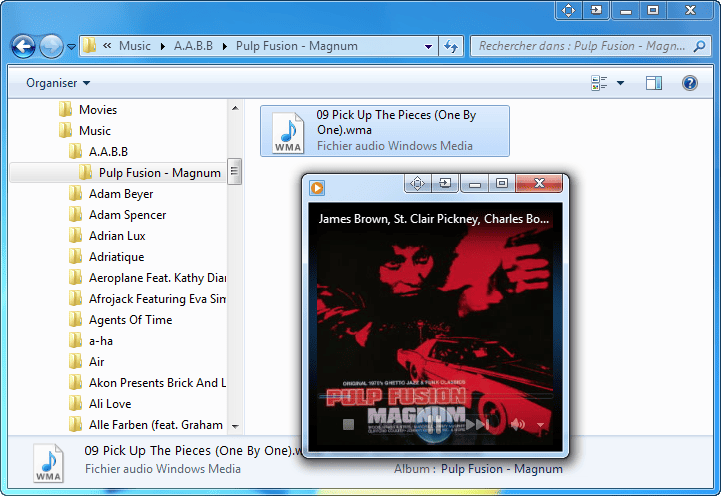The image size is (721, 496).
Task: Click the Explorer forward arrow button
Action: point(51,46)
